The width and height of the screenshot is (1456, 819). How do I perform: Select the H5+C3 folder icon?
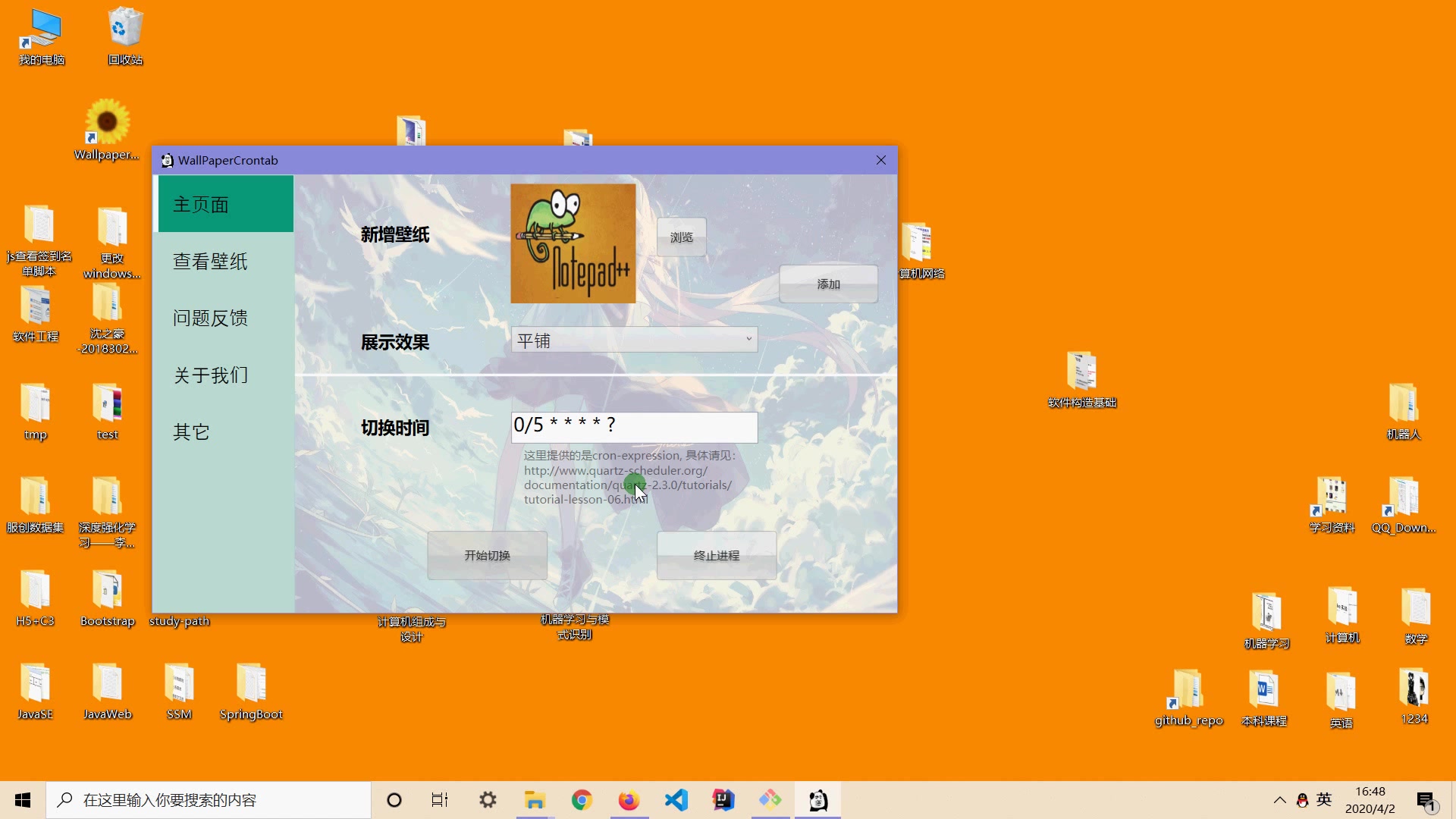[36, 598]
